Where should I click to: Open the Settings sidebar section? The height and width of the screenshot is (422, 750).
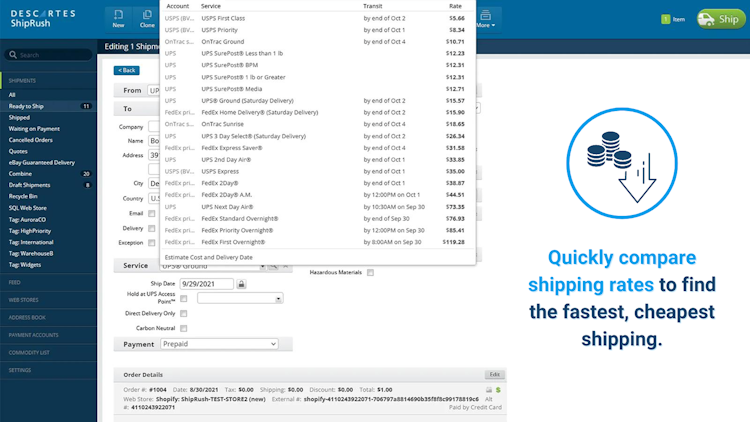coord(20,370)
